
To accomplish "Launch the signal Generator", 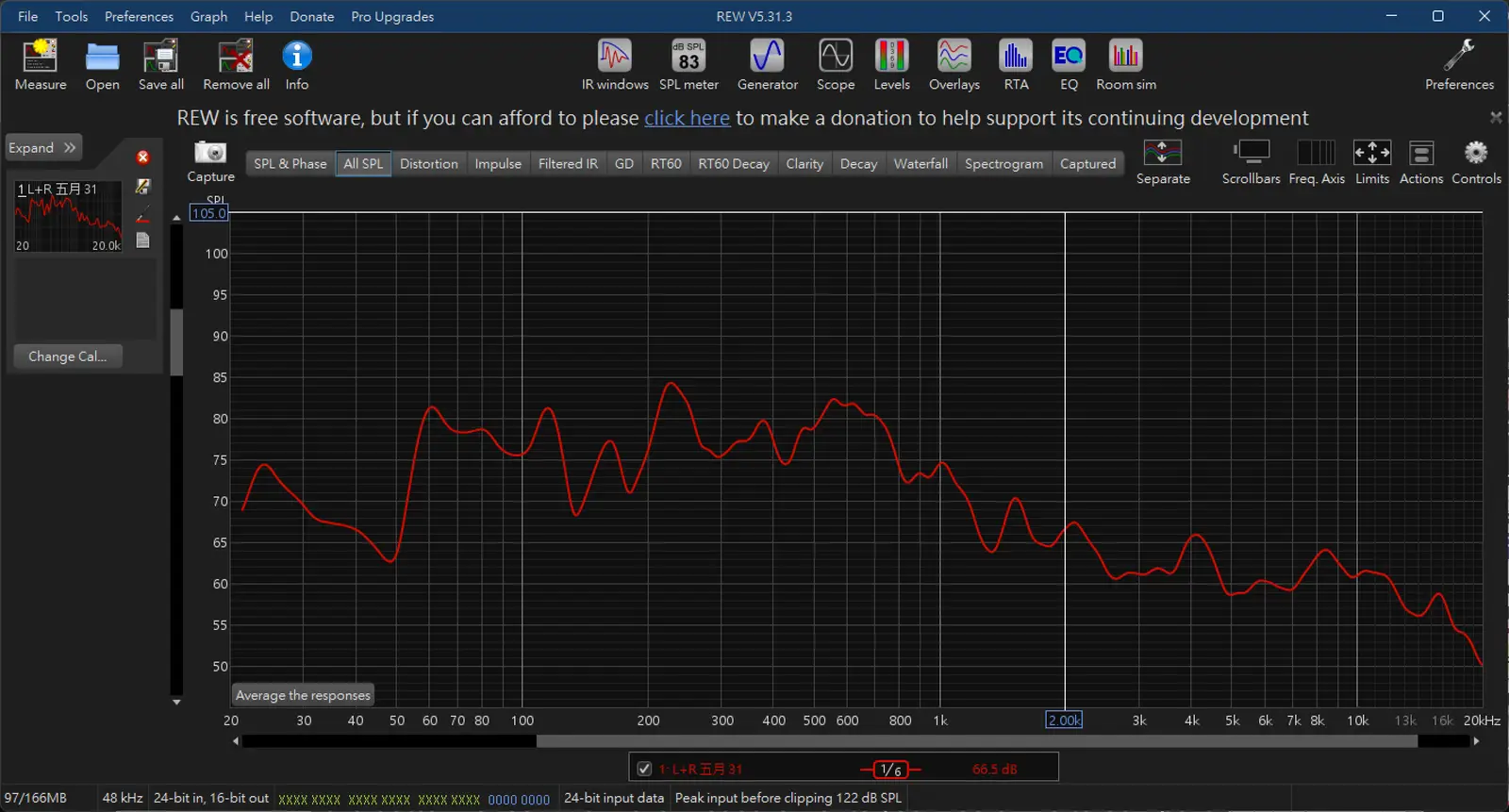I will tap(767, 64).
